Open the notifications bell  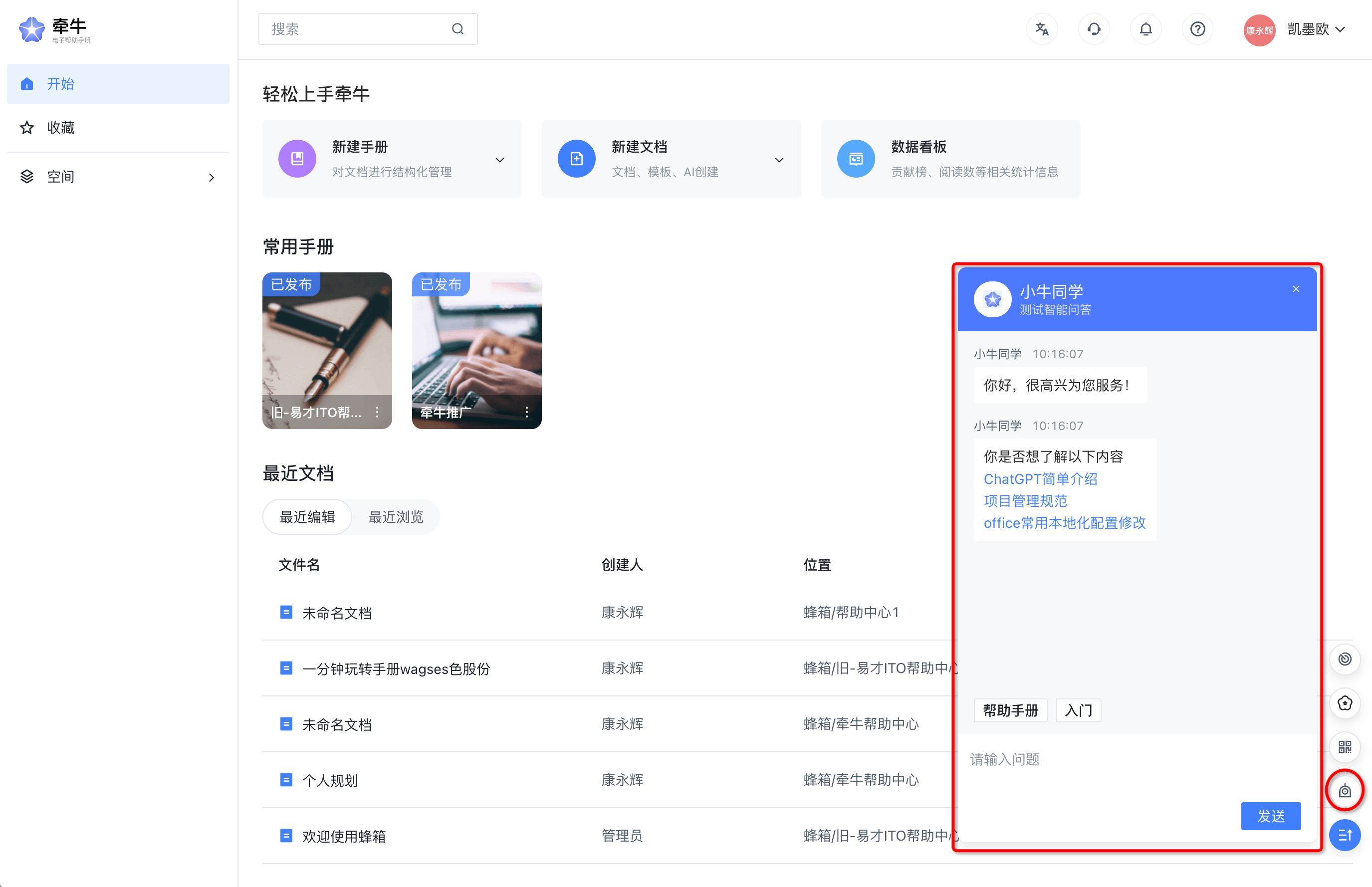coord(1145,29)
